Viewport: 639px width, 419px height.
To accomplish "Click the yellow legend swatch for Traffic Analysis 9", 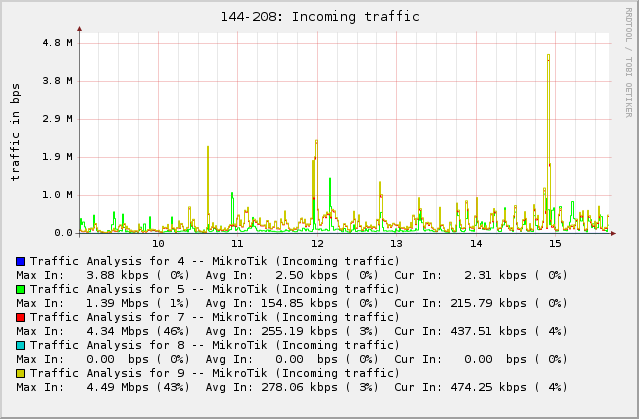I will 20,373.
